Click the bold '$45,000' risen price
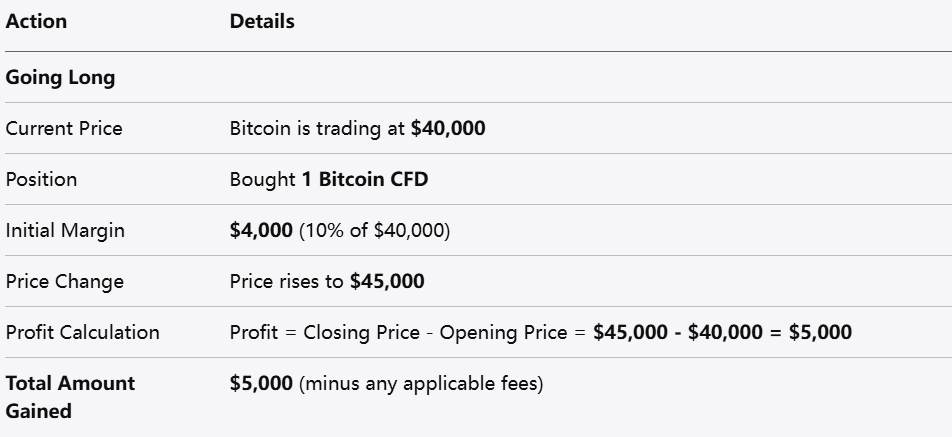952x437 pixels. pos(387,282)
